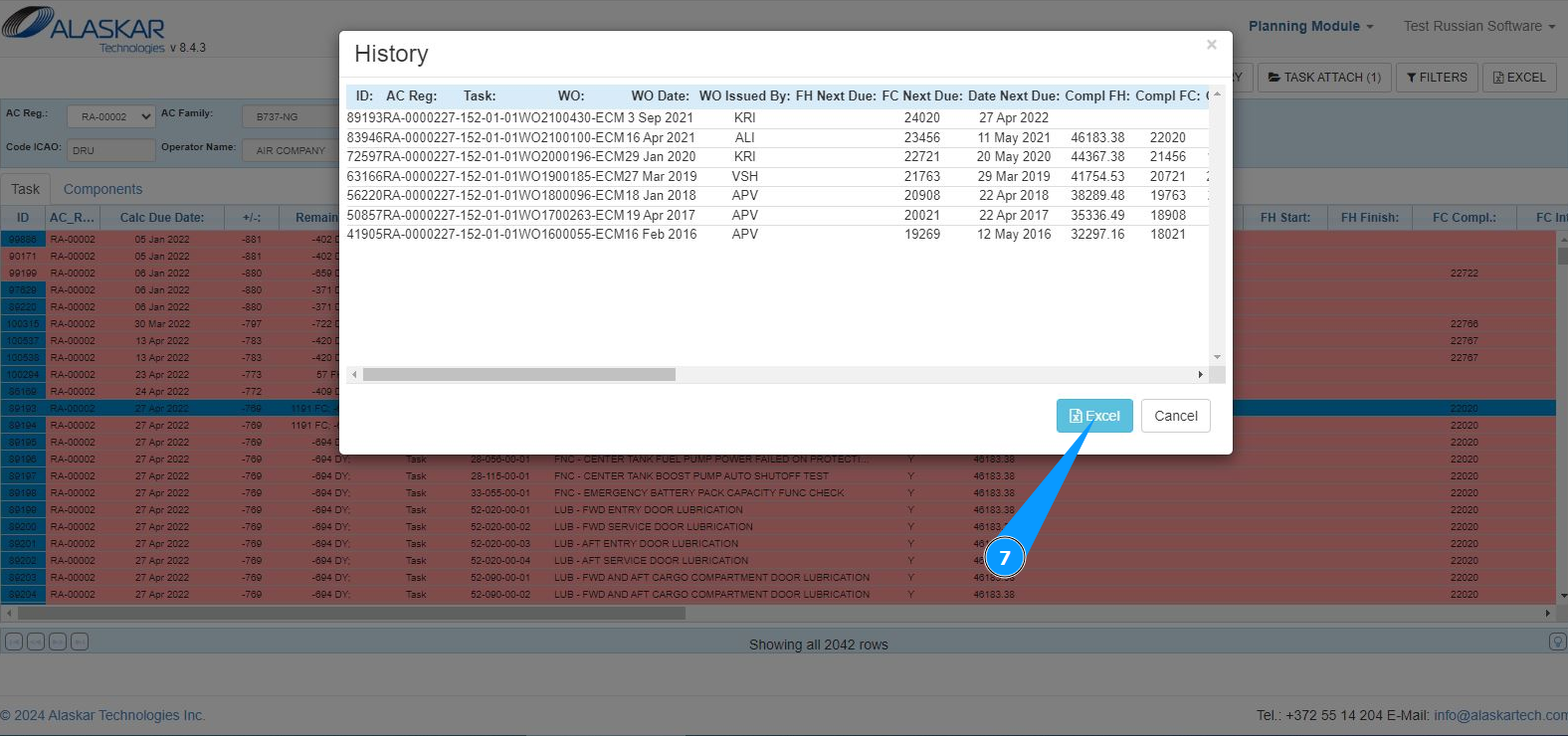Click the WO Date: header in History
Viewport: 1568px width, 736px height.
661,96
